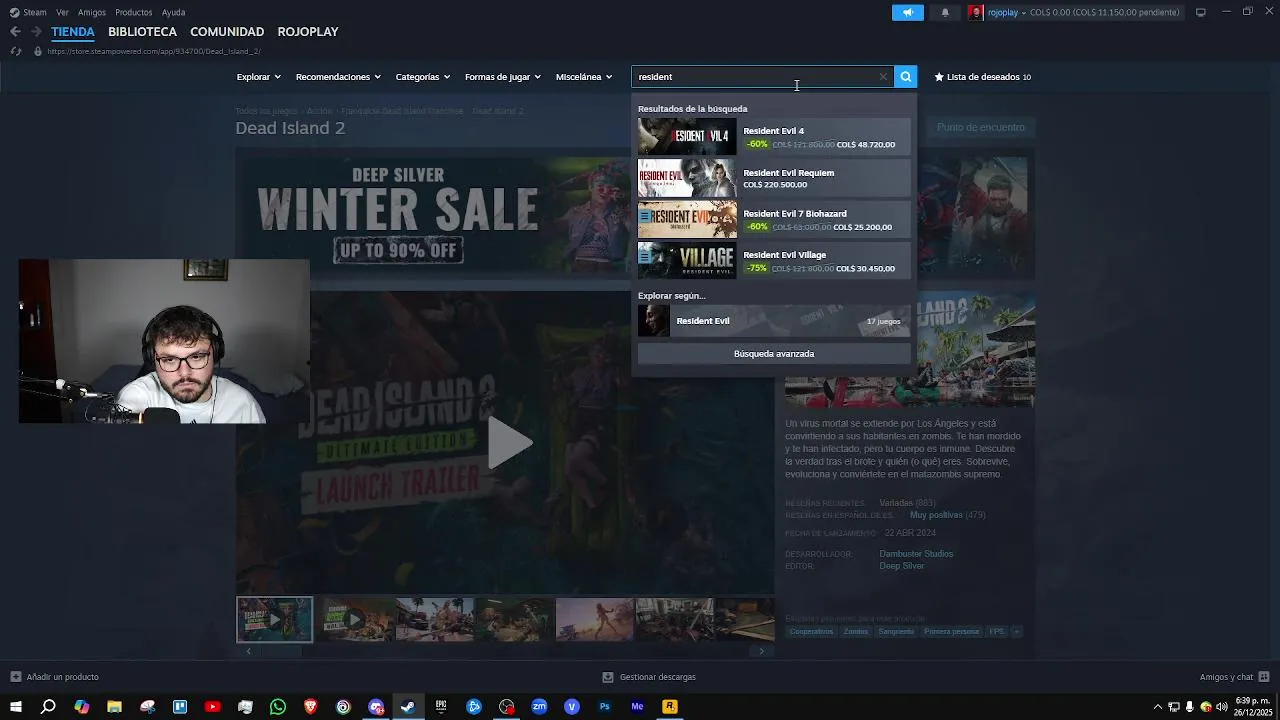This screenshot has height=720, width=1280.
Task: Play the Dead Island 2 launch trailer
Action: (509, 442)
